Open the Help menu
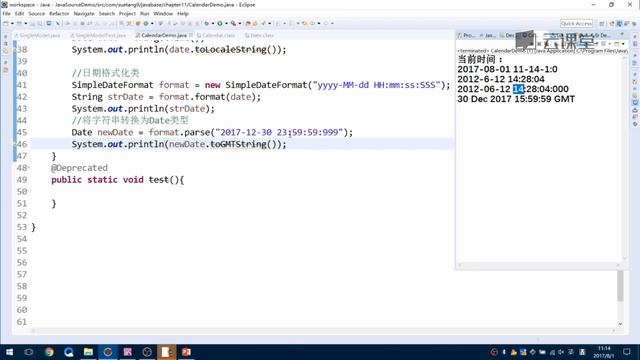The image size is (640, 360). 183,13
